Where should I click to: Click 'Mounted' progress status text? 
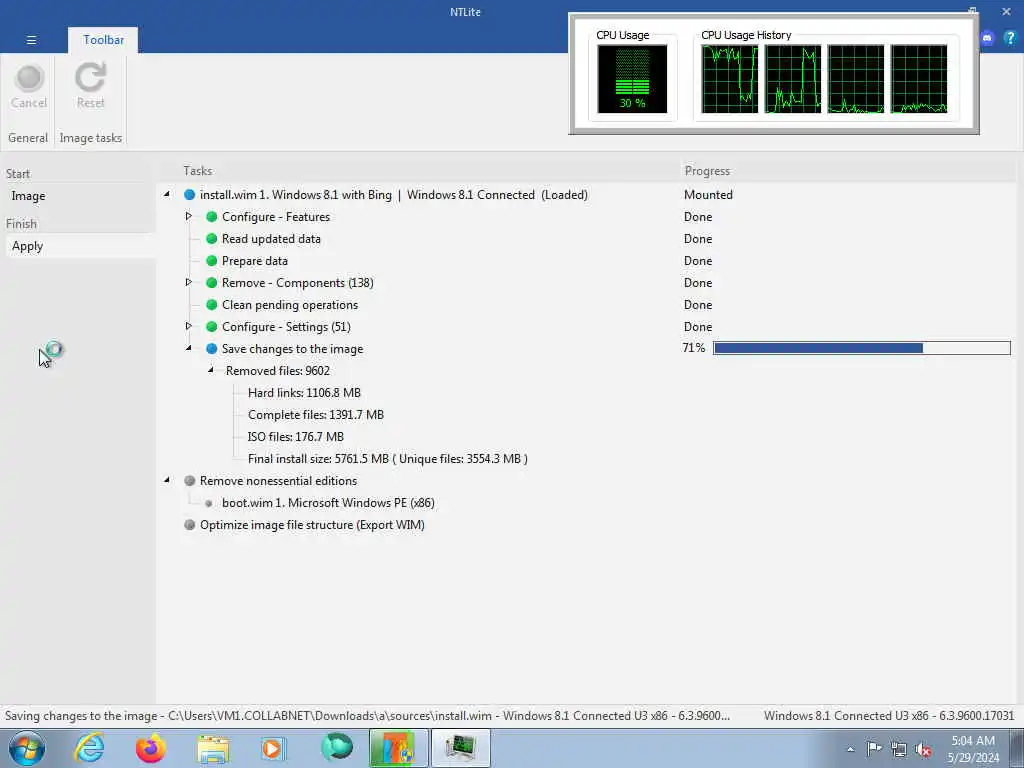point(708,195)
